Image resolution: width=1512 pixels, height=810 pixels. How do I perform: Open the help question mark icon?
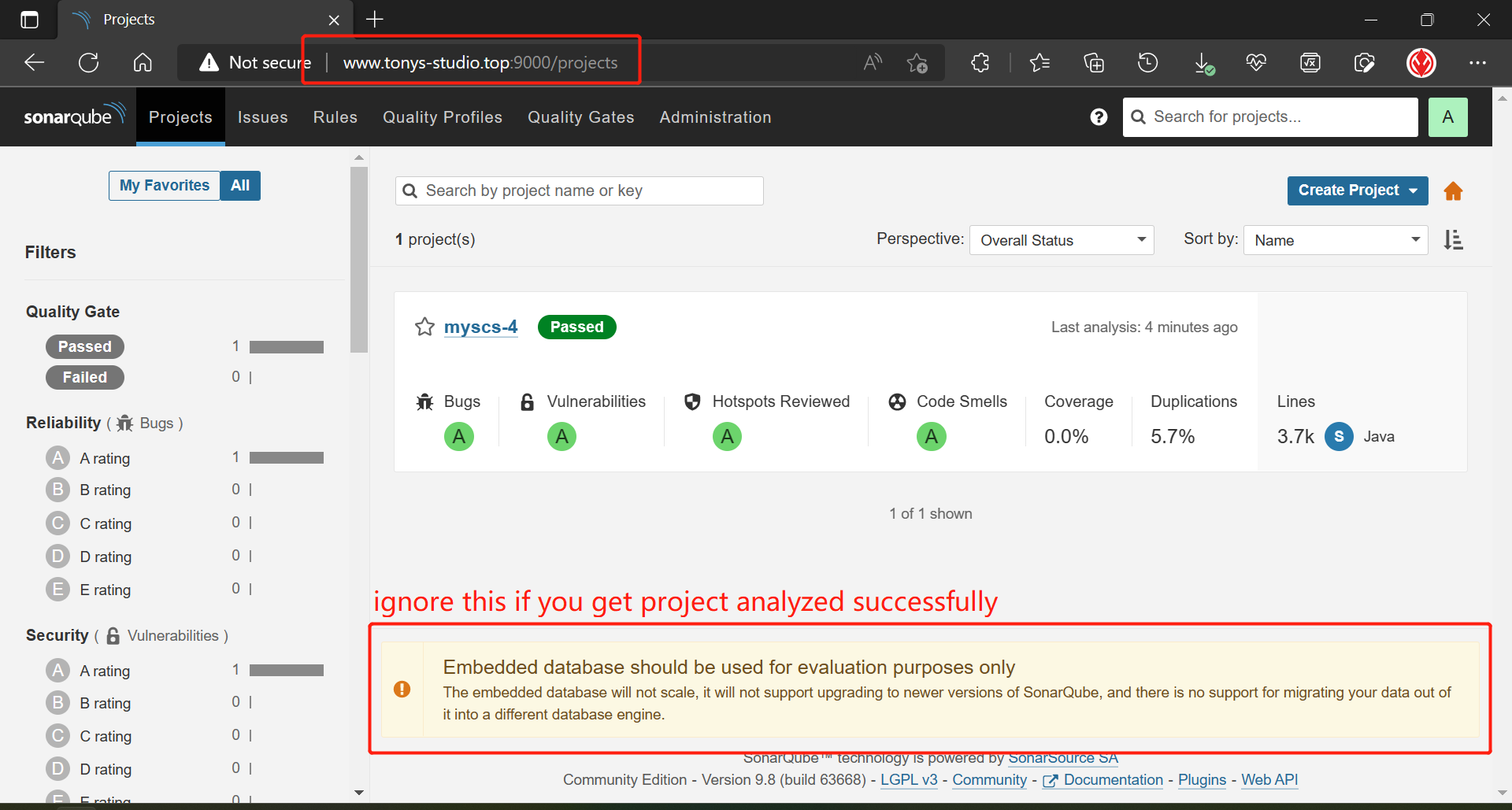click(1099, 117)
